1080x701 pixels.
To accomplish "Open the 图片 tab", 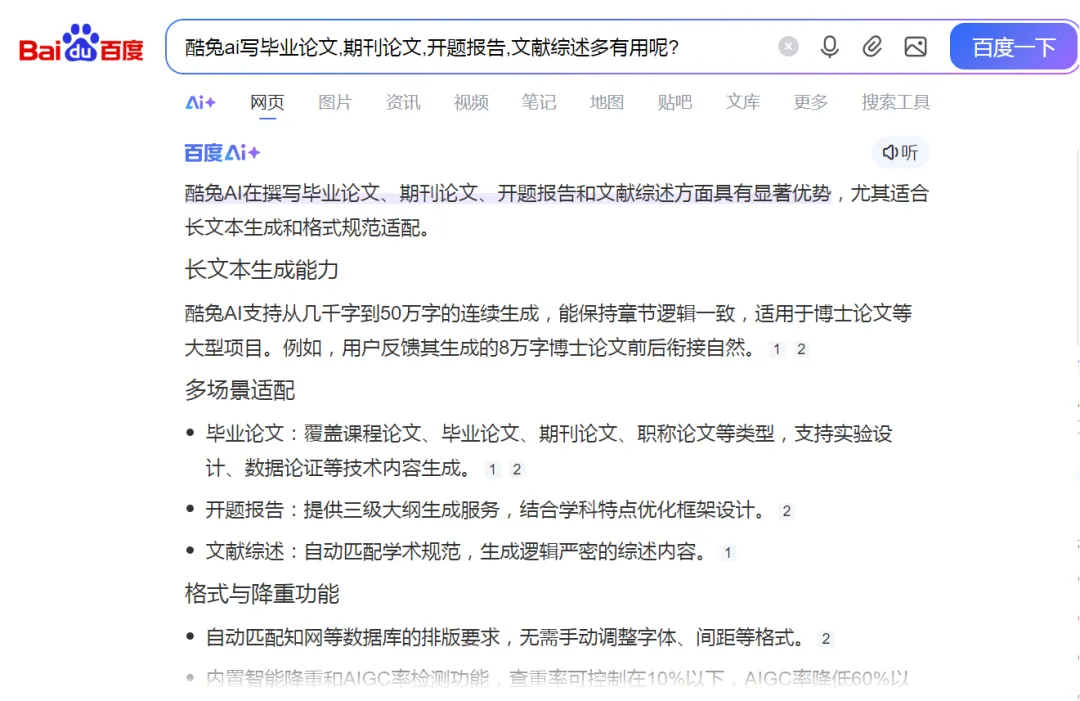I will [x=335, y=103].
